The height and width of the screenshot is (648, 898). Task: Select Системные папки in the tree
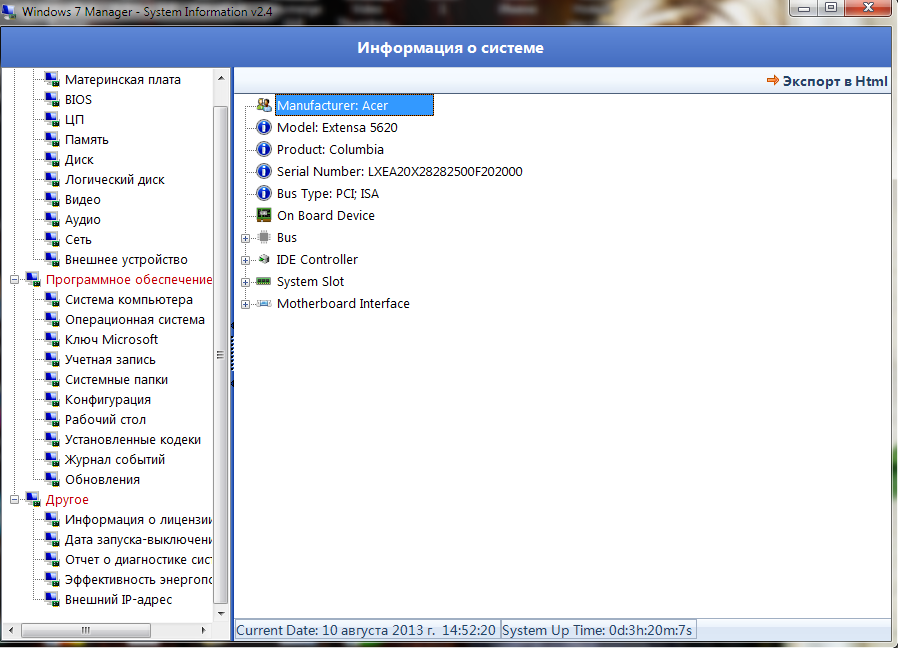(x=116, y=379)
